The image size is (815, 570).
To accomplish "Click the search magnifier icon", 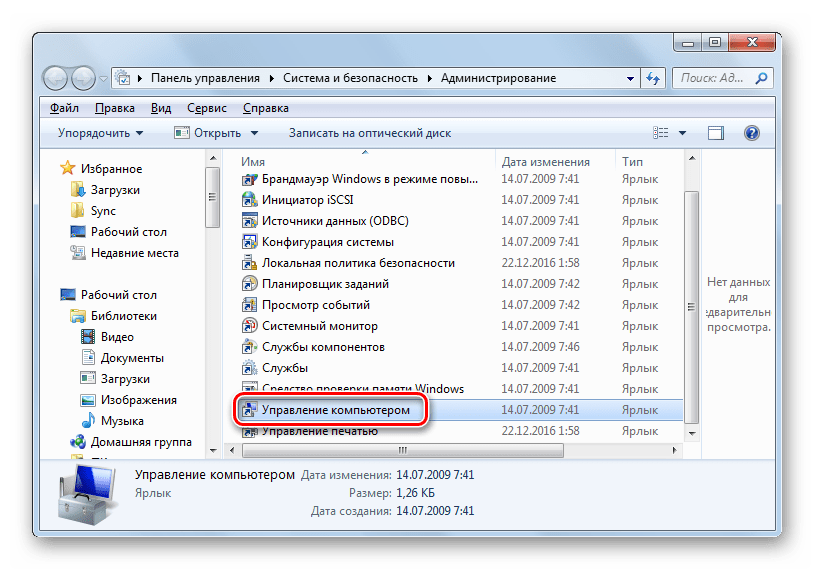I will (761, 78).
